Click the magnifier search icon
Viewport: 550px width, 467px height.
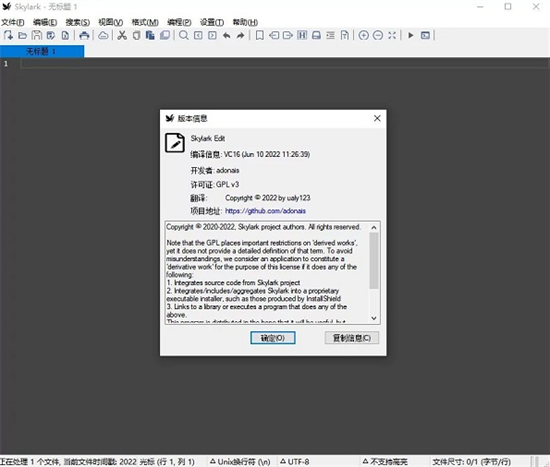183,35
